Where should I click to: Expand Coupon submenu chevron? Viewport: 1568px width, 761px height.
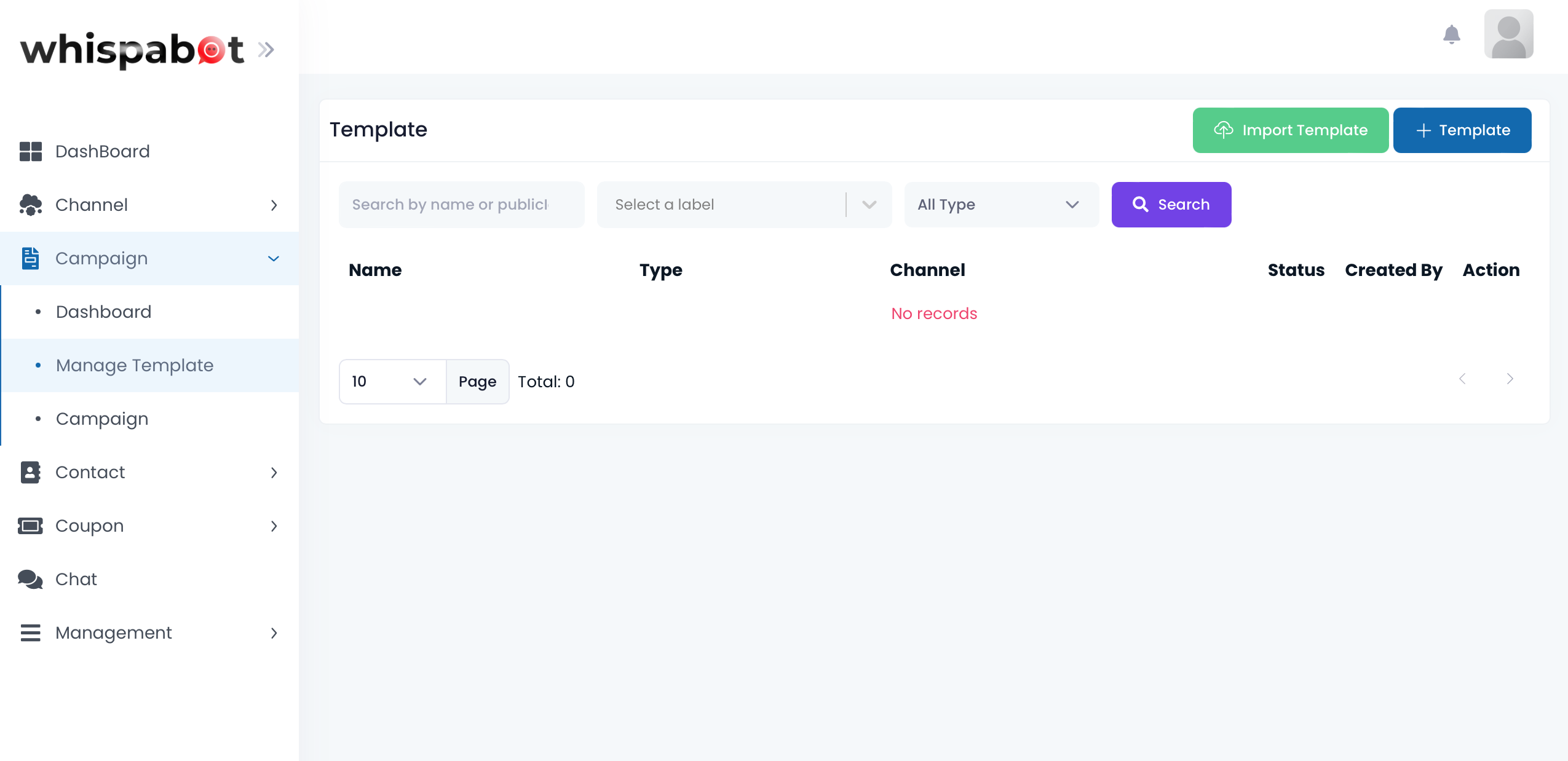pos(274,526)
